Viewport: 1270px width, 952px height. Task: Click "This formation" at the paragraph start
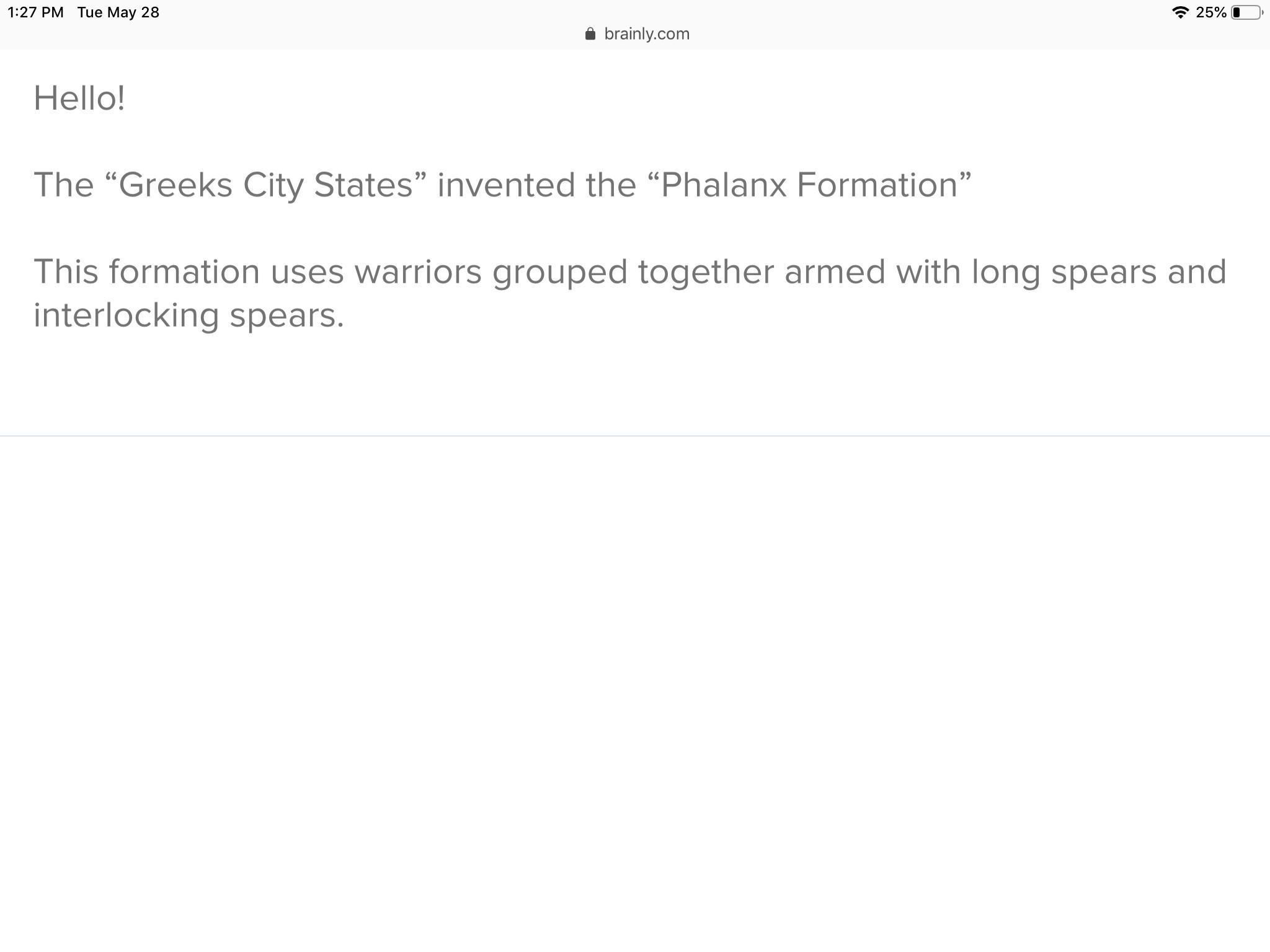pos(146,272)
